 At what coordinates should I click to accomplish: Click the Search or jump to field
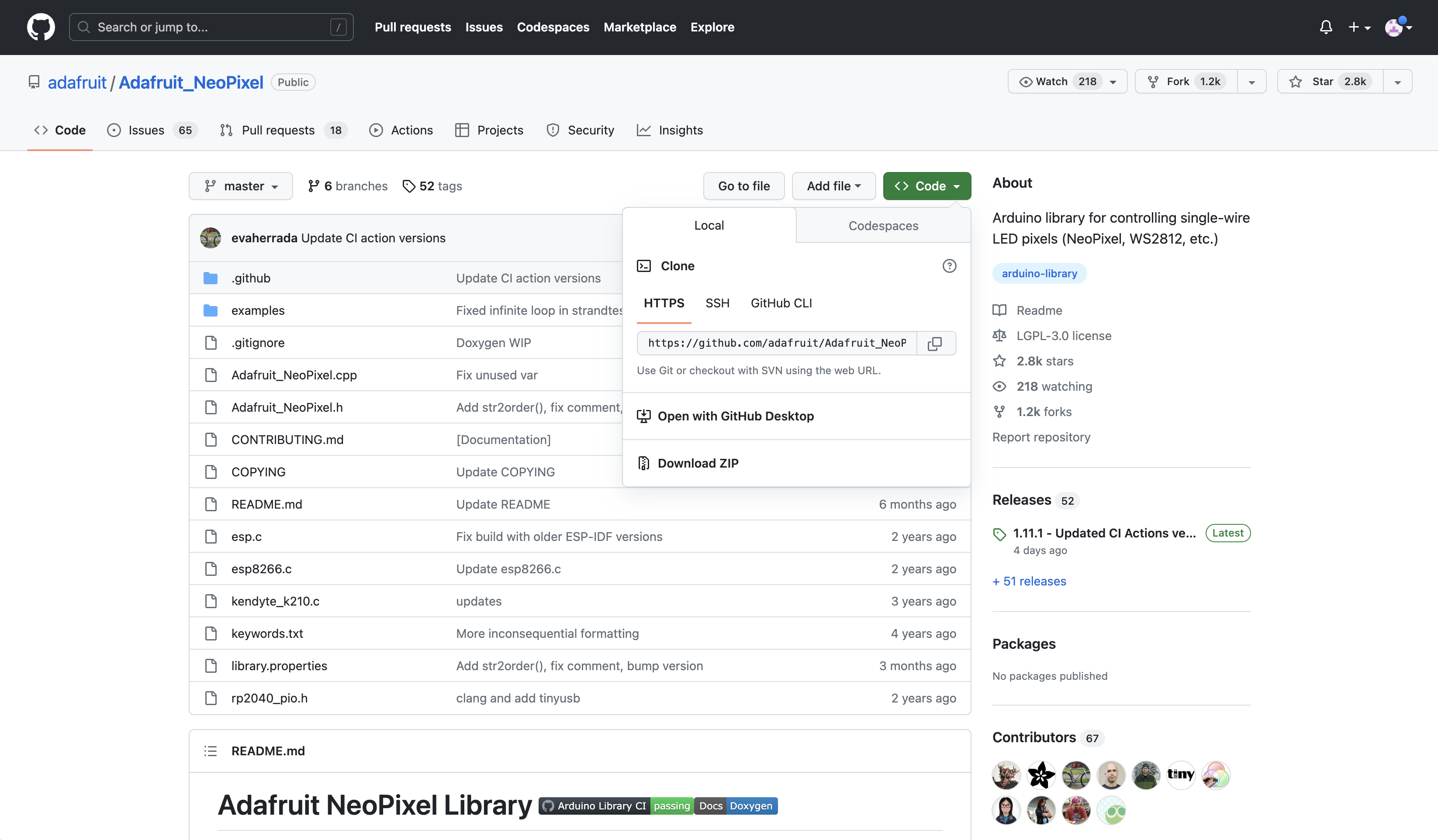pyautogui.click(x=211, y=27)
